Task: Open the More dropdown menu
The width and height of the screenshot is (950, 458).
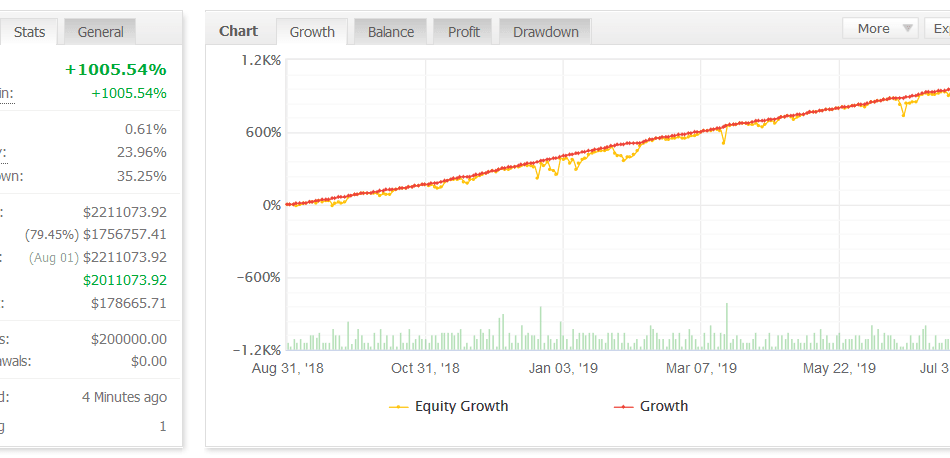Action: (873, 29)
